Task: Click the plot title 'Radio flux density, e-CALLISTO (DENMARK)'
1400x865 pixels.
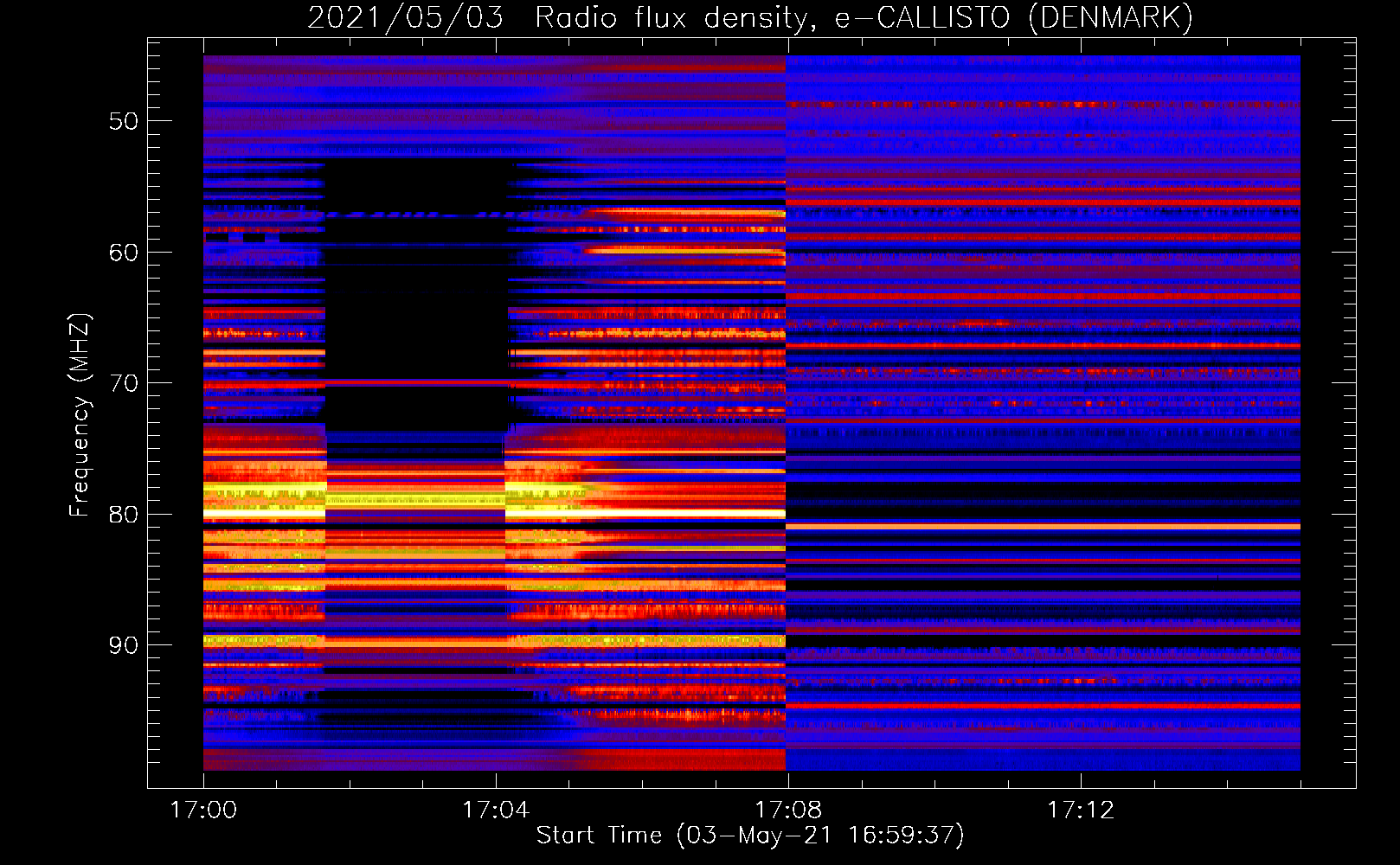Action: tap(864, 18)
